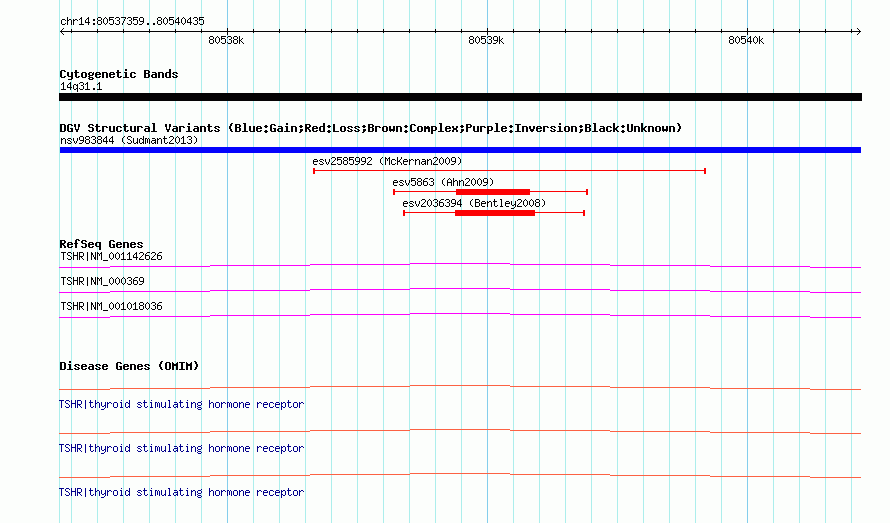
Task: Click the TSHR|NM_001142626 transcript label
Action: pos(111,256)
